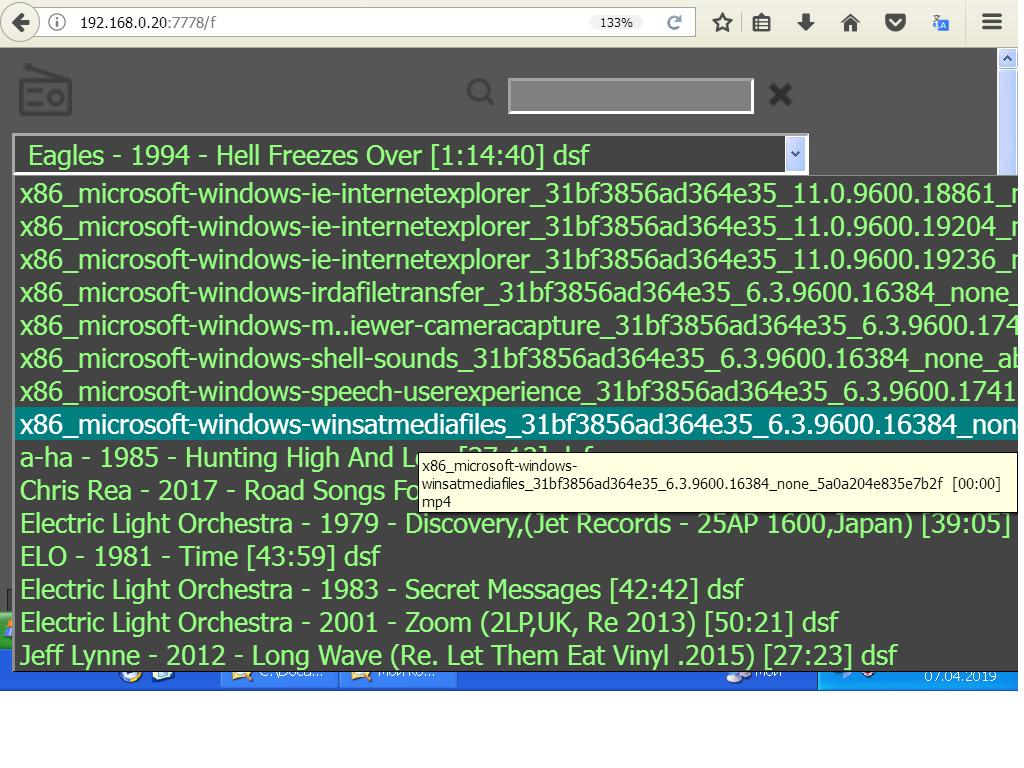Go to the home page icon
1024x768 pixels.
click(x=850, y=23)
